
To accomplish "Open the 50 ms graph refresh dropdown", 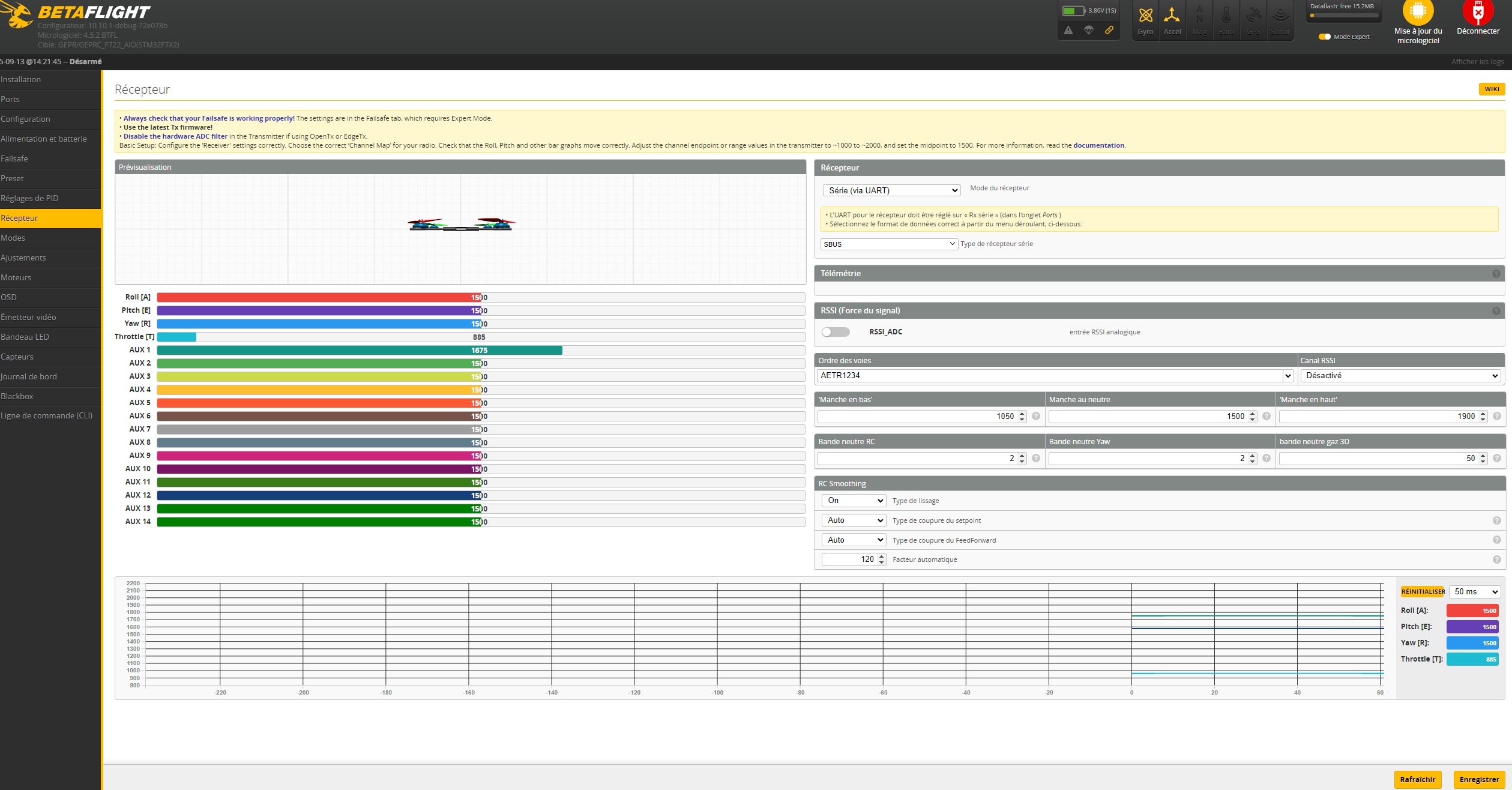I will pos(1474,592).
